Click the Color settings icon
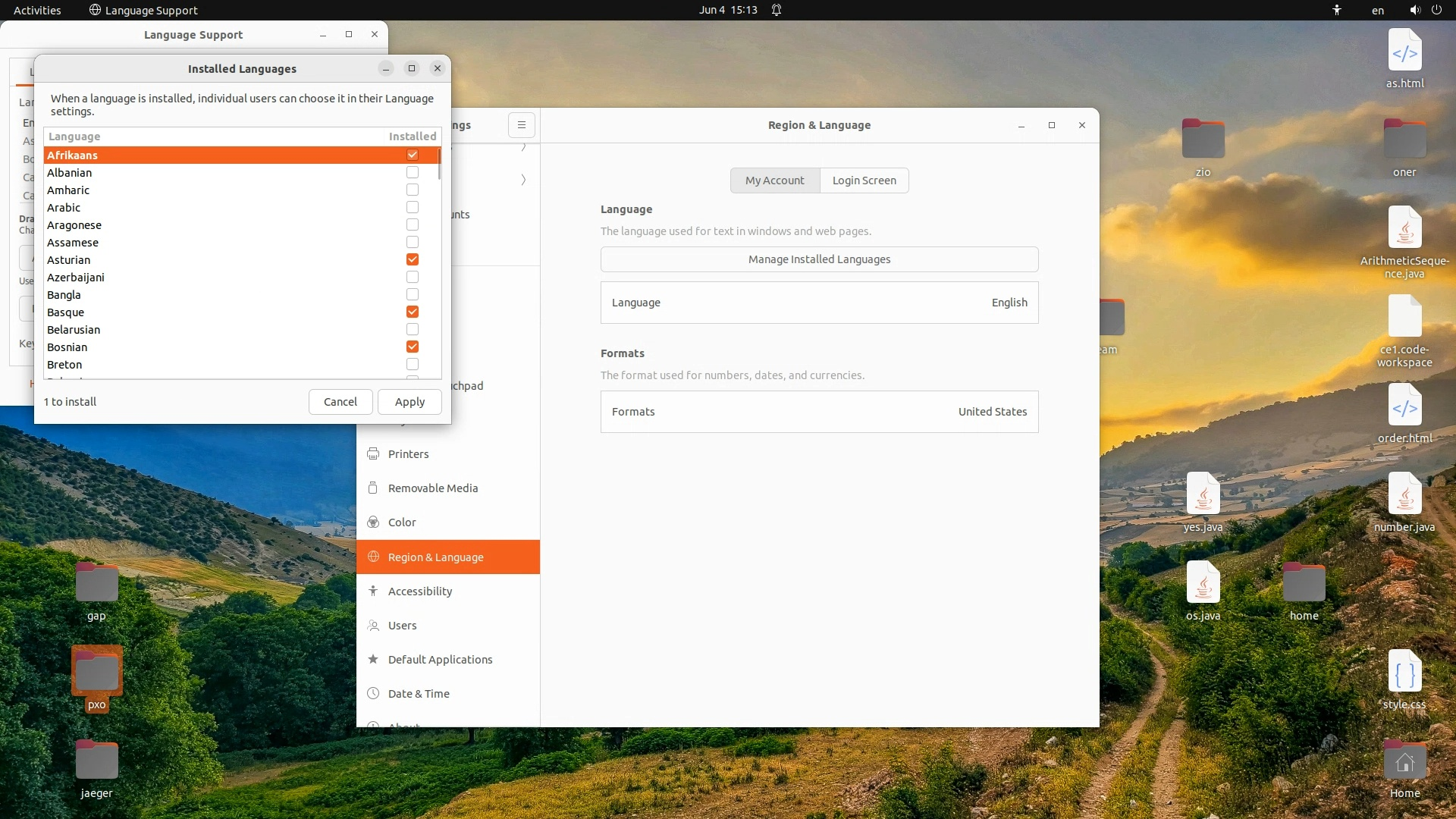 373,522
